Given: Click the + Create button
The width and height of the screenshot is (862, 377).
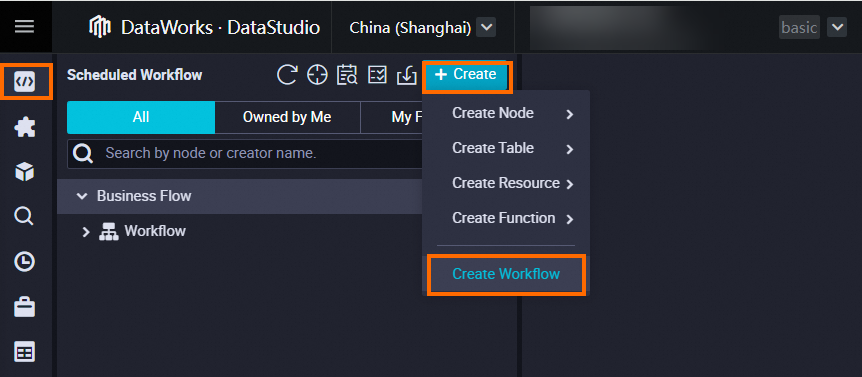Looking at the screenshot, I should tap(465, 74).
